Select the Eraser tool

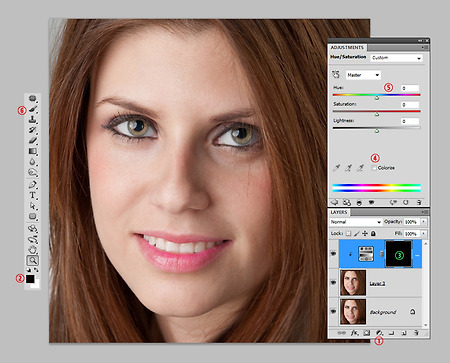click(33, 141)
